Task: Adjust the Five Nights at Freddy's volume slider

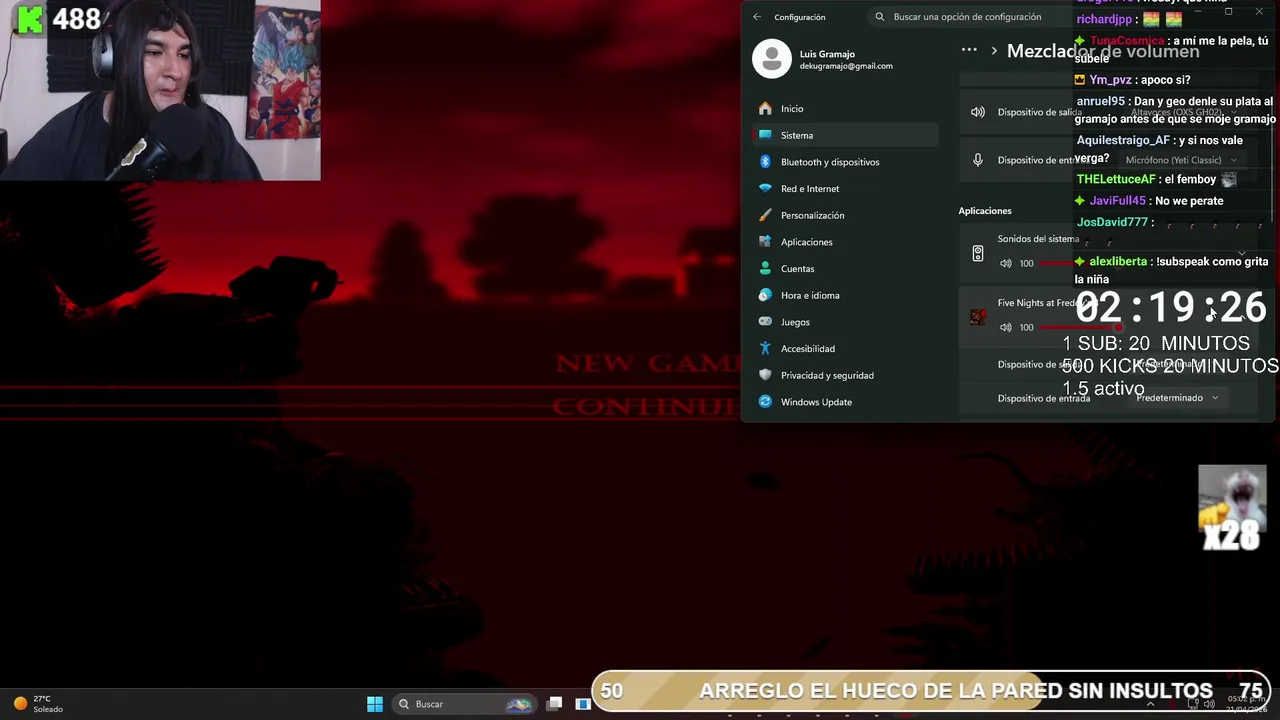Action: click(x=1080, y=327)
